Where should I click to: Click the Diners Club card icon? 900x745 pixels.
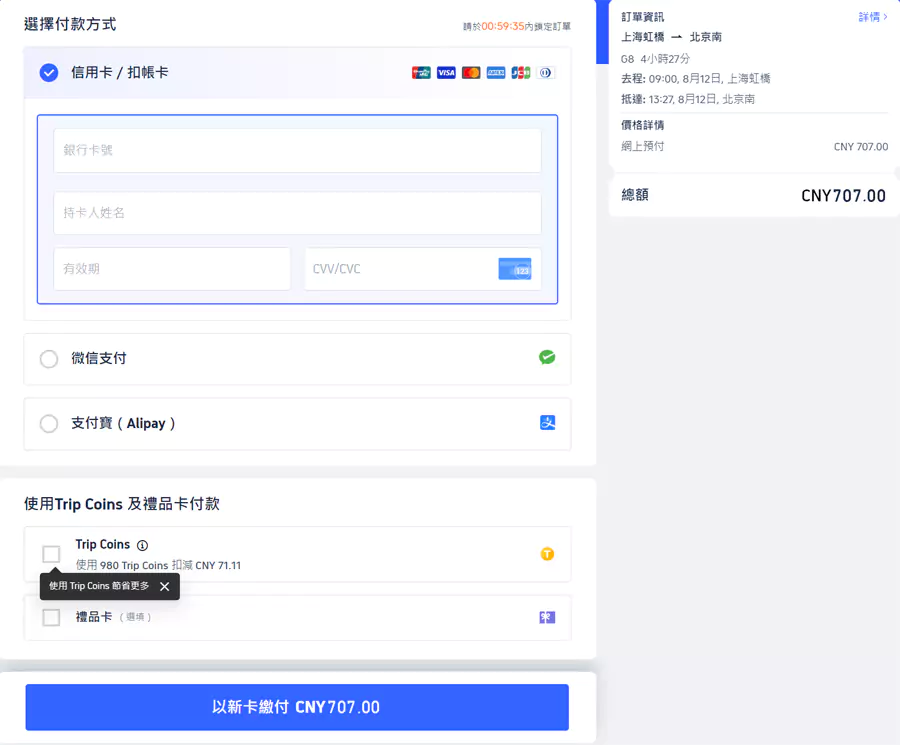pyautogui.click(x=546, y=73)
